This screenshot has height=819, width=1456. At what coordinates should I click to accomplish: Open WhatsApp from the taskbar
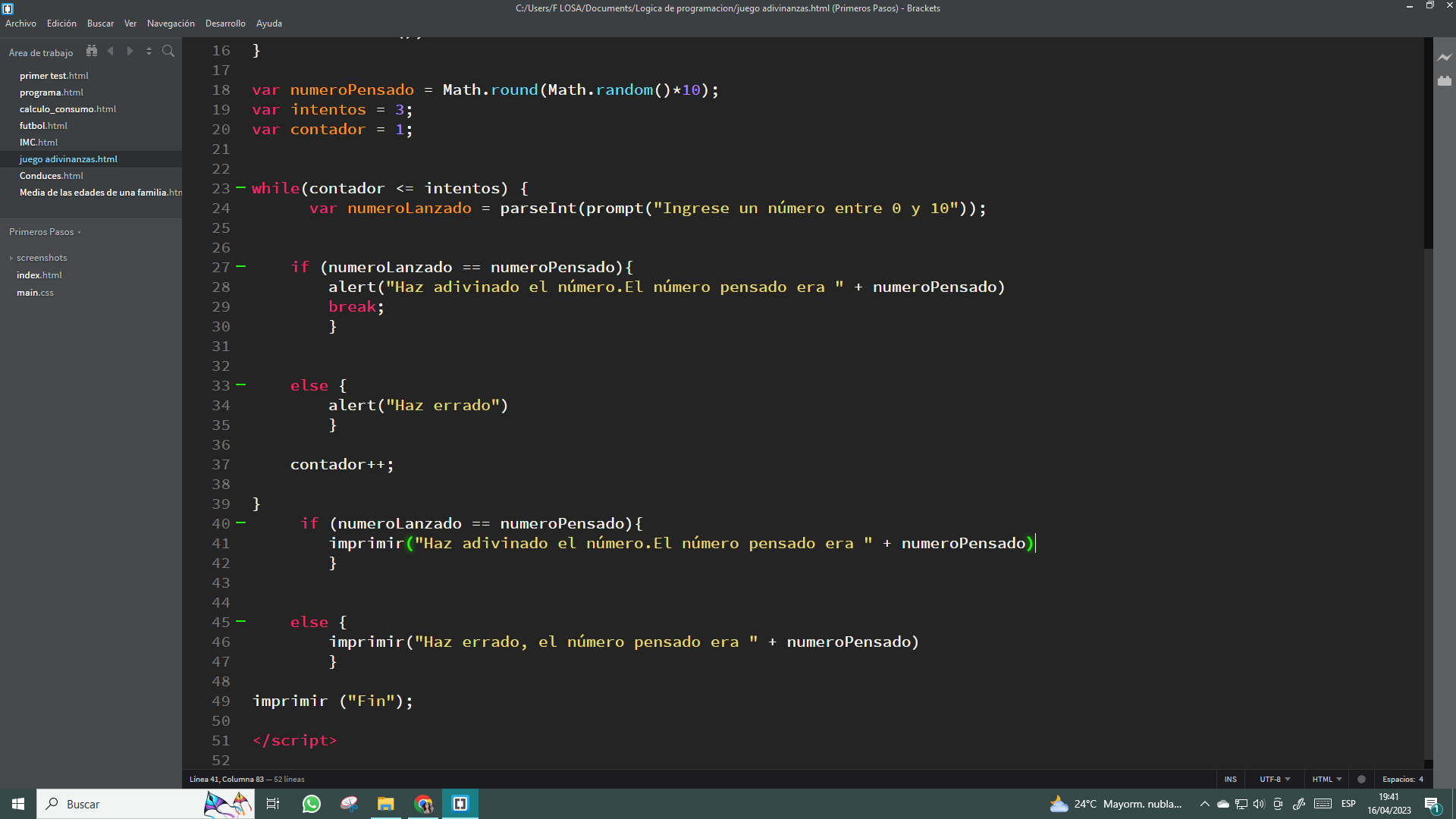click(x=311, y=804)
